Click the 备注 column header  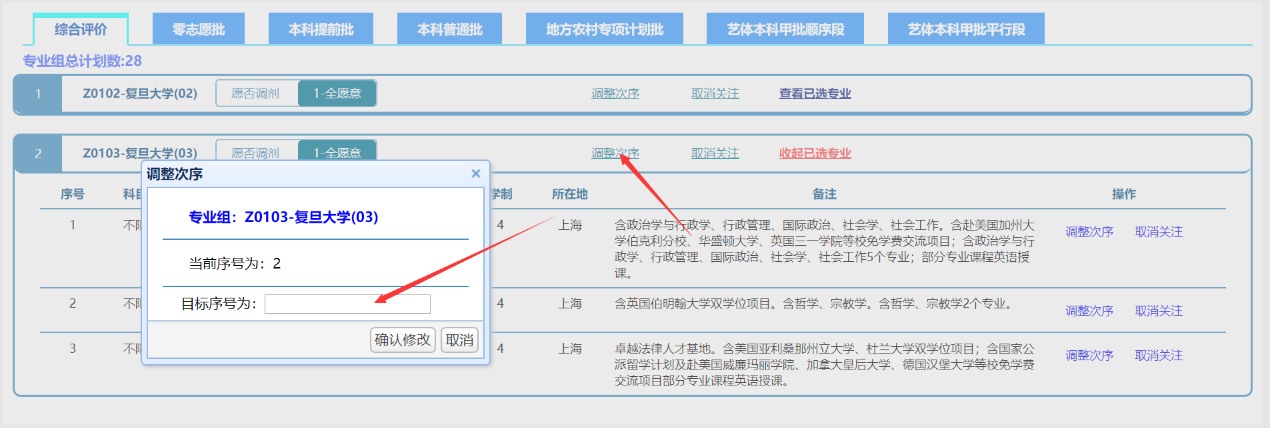(824, 194)
